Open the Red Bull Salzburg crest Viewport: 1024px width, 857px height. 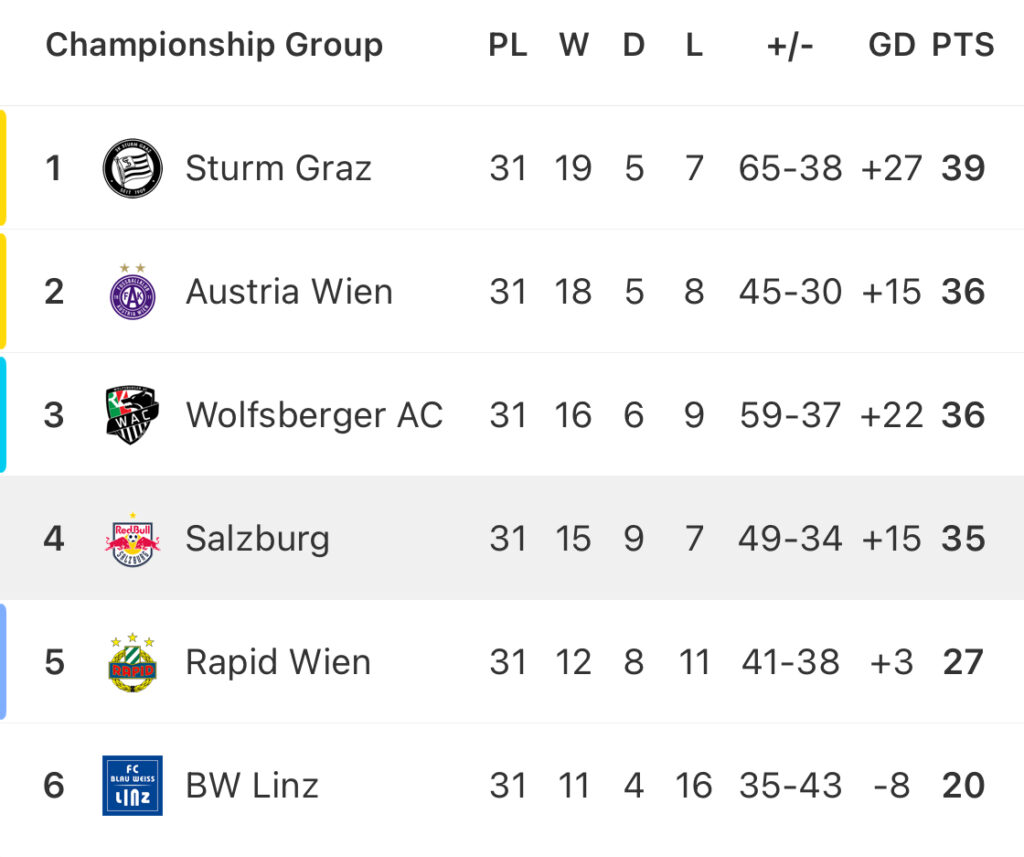pos(133,539)
